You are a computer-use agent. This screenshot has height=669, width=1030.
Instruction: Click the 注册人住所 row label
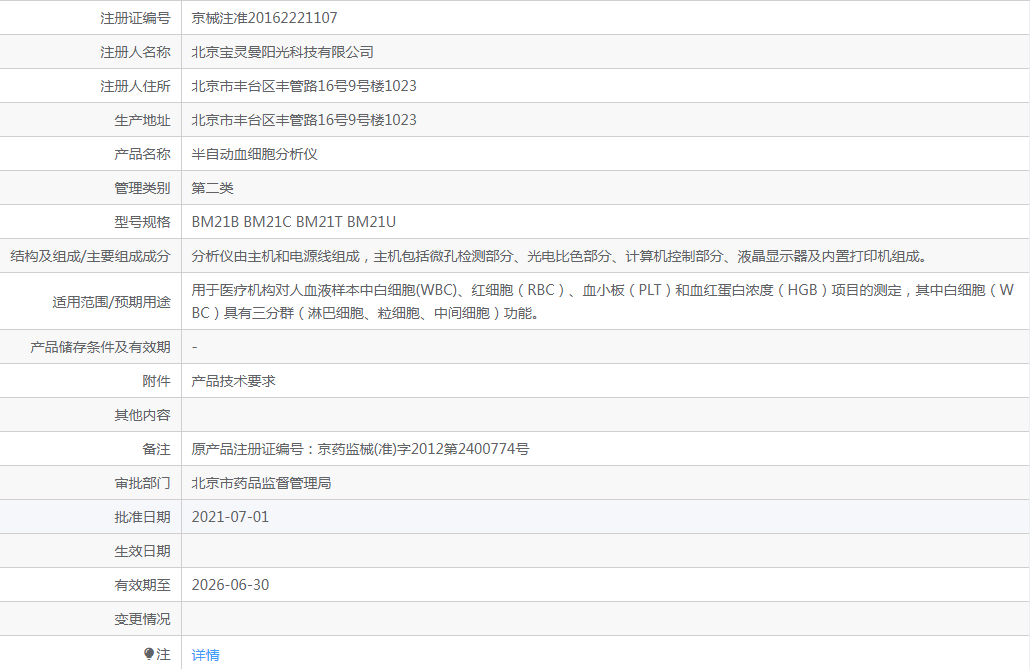pyautogui.click(x=135, y=86)
